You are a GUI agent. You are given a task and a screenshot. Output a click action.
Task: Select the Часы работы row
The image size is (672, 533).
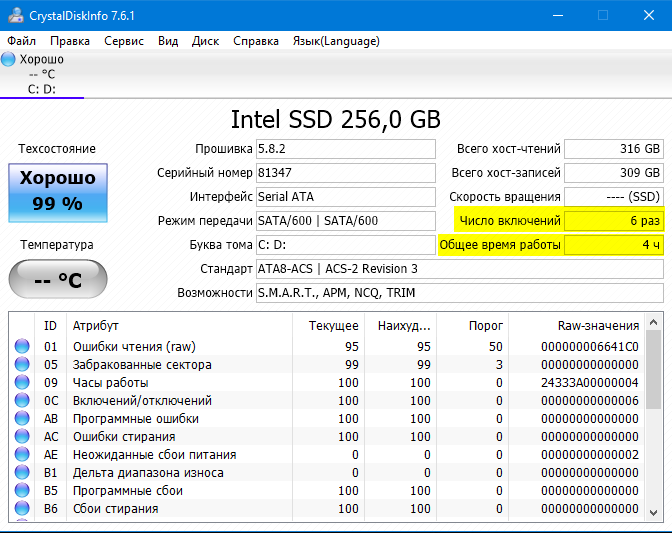point(327,382)
